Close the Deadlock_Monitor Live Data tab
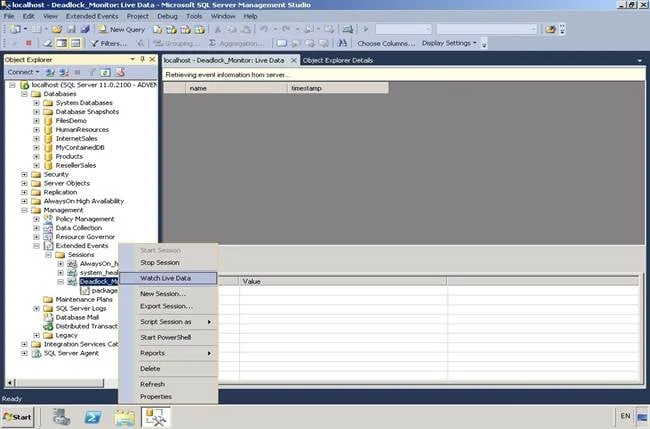The width and height of the screenshot is (650, 429). 293,60
